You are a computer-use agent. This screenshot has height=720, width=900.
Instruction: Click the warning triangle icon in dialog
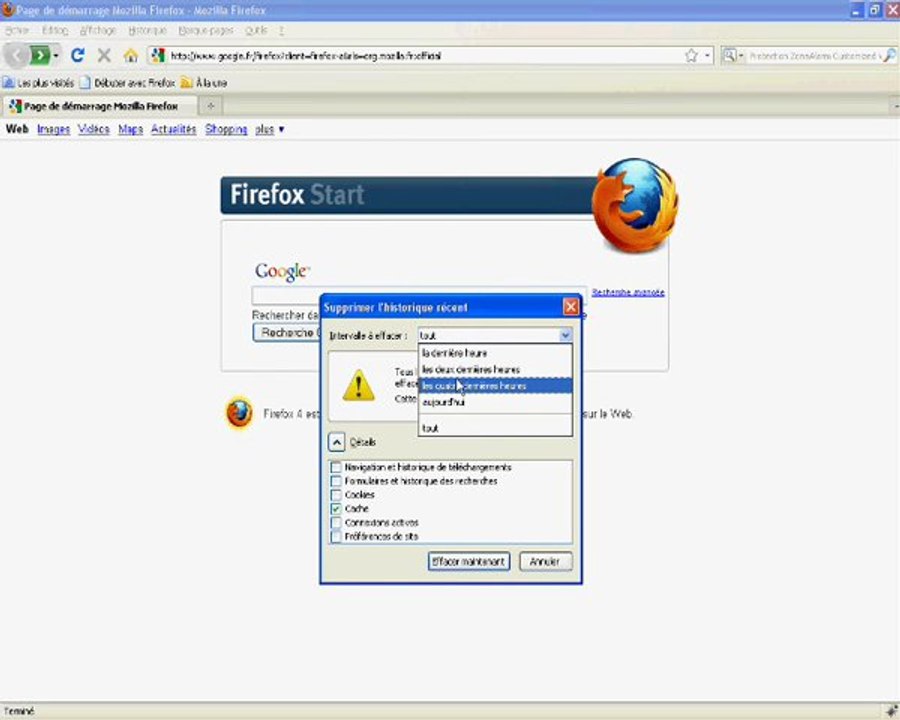pyautogui.click(x=359, y=385)
